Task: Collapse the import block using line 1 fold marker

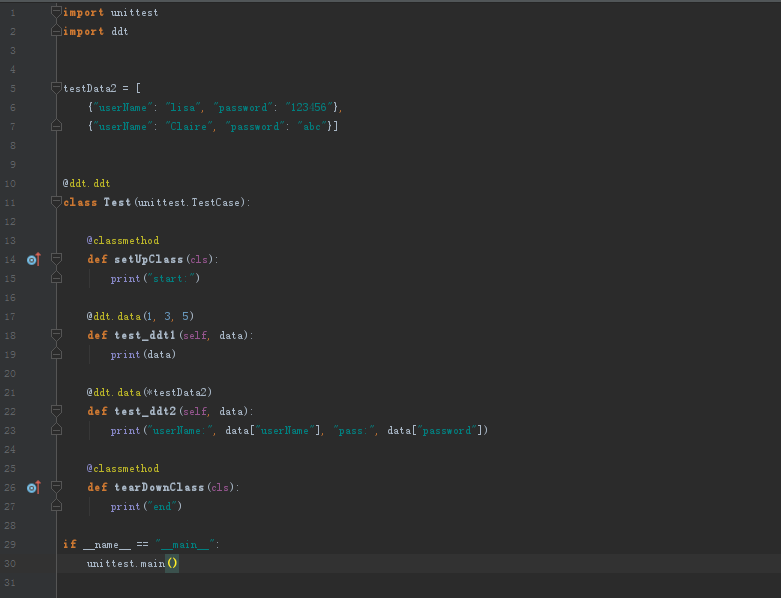Action: [56, 12]
